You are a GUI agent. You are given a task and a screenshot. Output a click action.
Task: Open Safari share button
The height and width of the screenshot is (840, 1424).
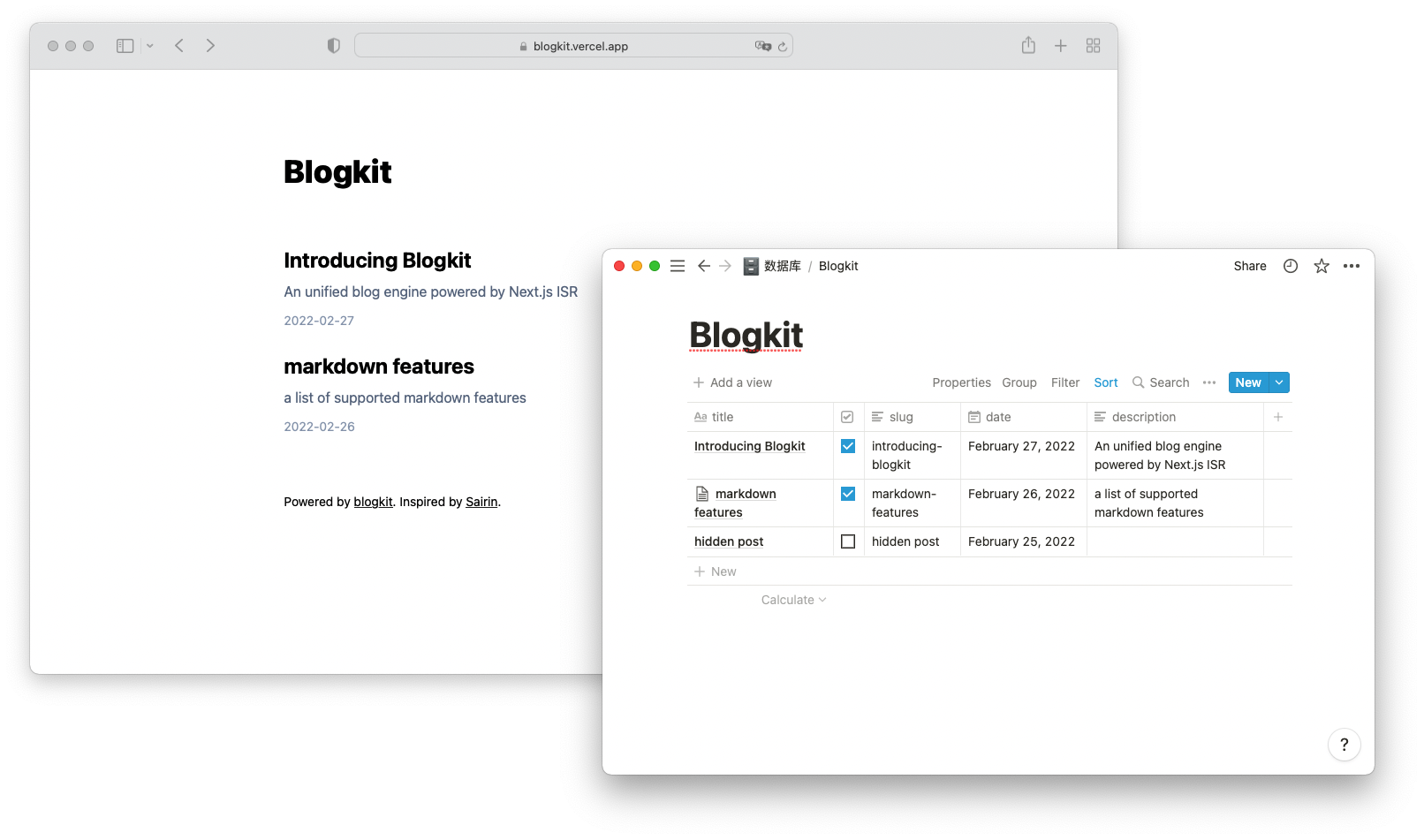pyautogui.click(x=1028, y=45)
